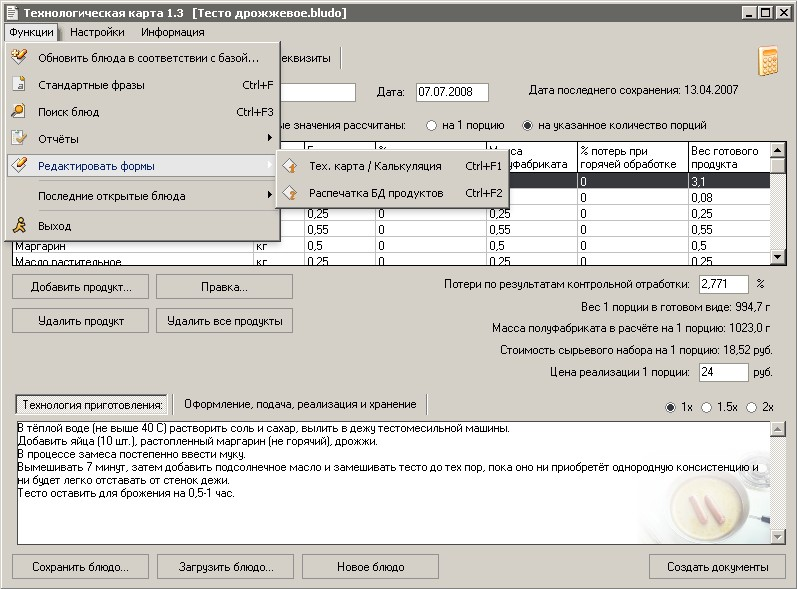Switch to Оформление, подача, реализация и хранение tab
The image size is (797, 589).
[x=300, y=404]
